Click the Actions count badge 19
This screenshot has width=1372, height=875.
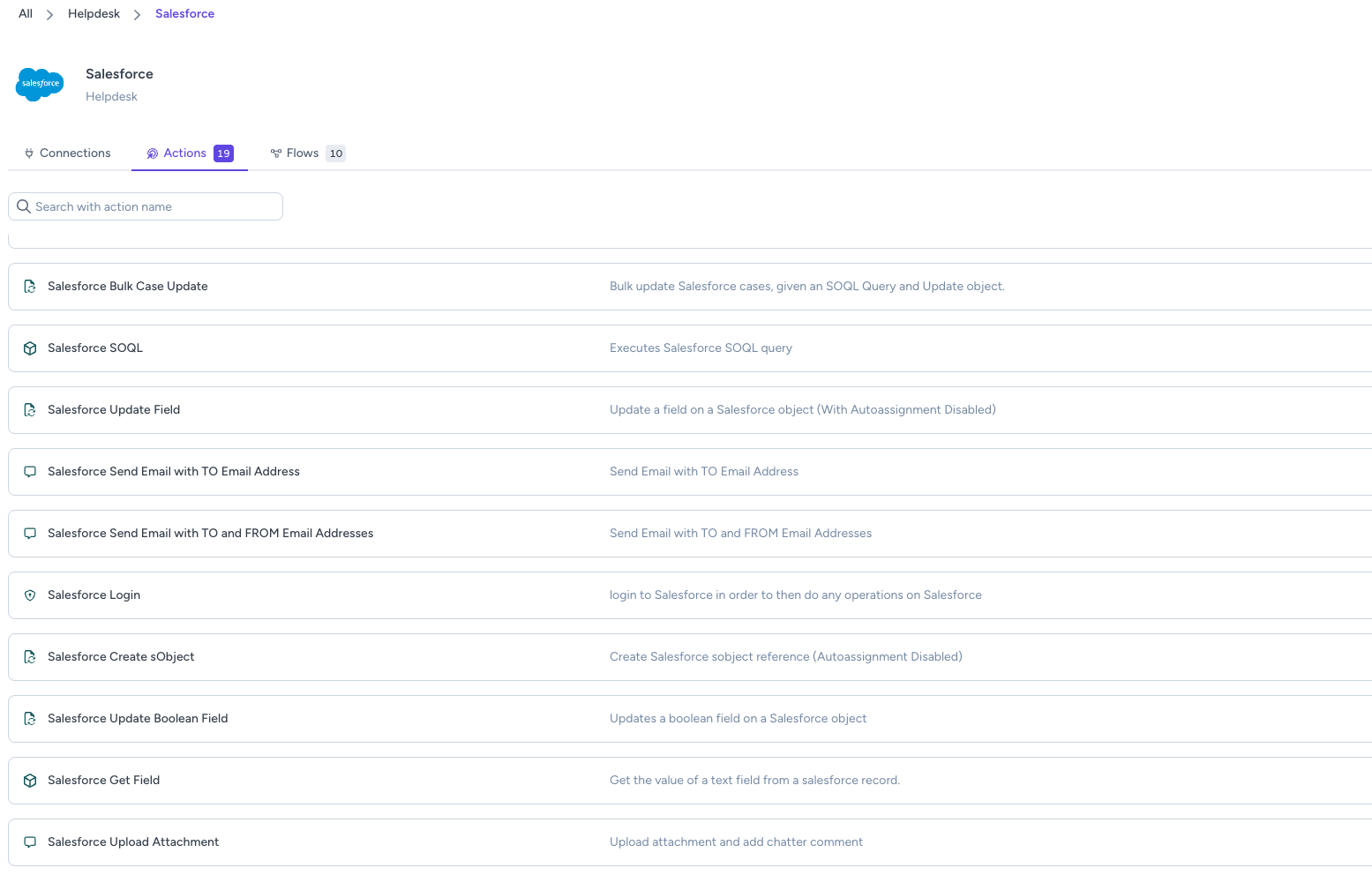pos(224,153)
